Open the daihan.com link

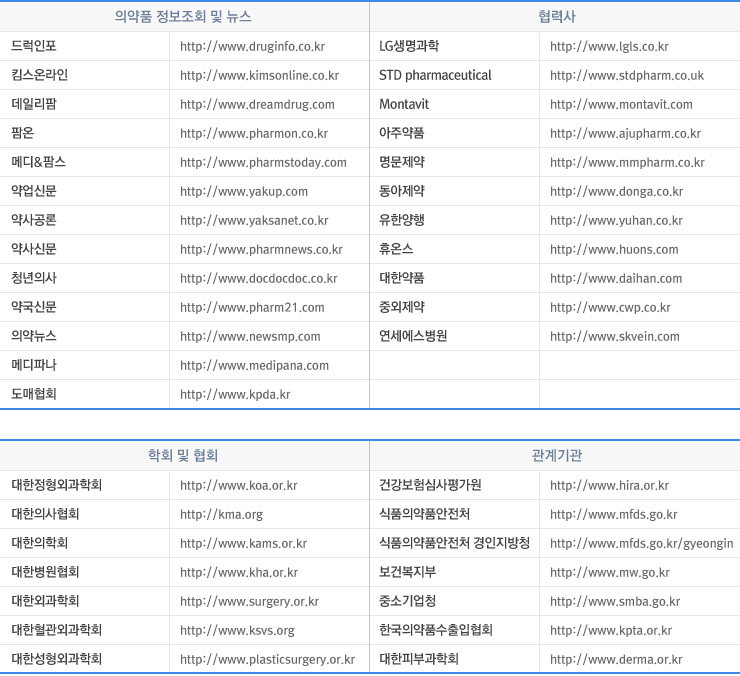[x=616, y=279]
